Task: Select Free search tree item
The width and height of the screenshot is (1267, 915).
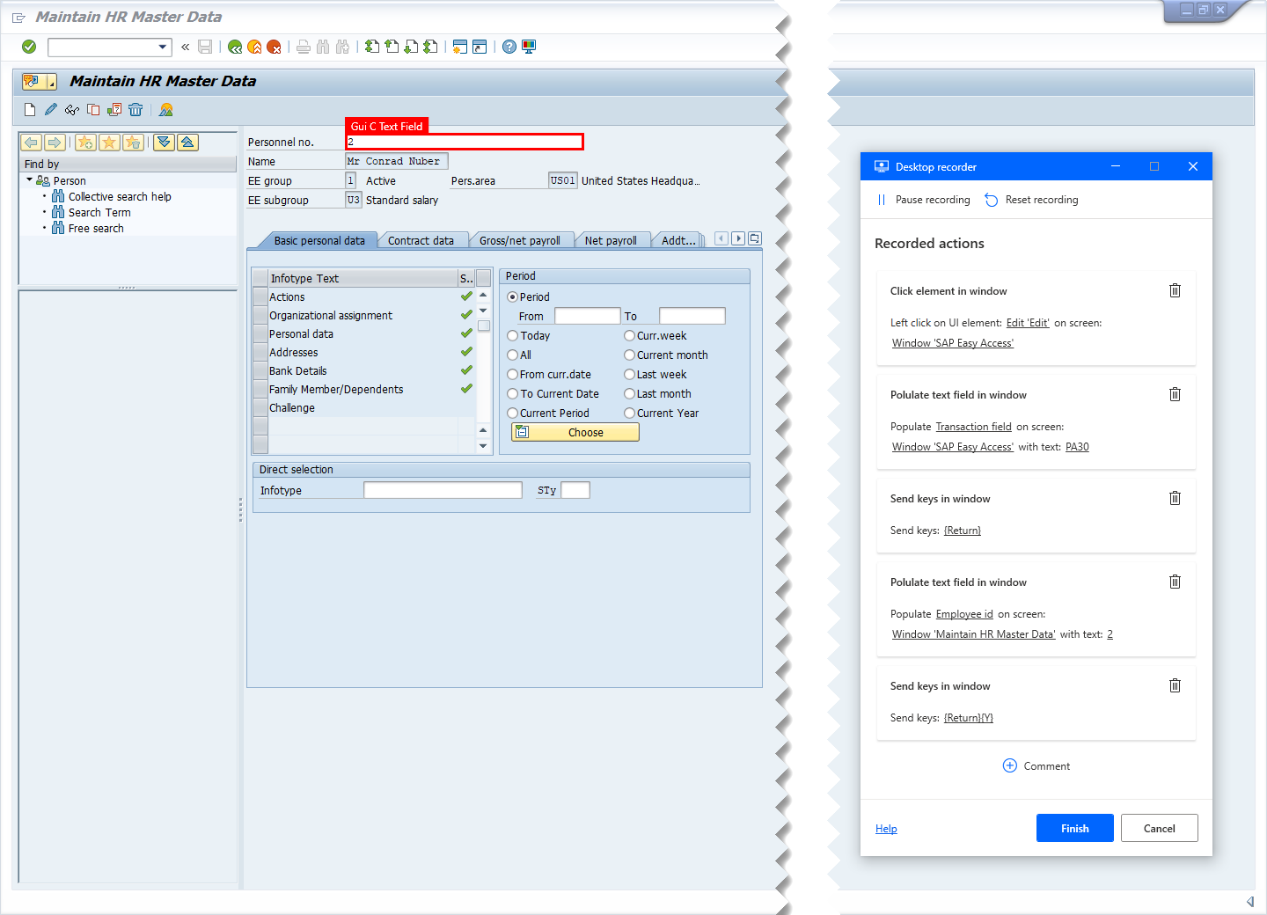Action: [96, 229]
